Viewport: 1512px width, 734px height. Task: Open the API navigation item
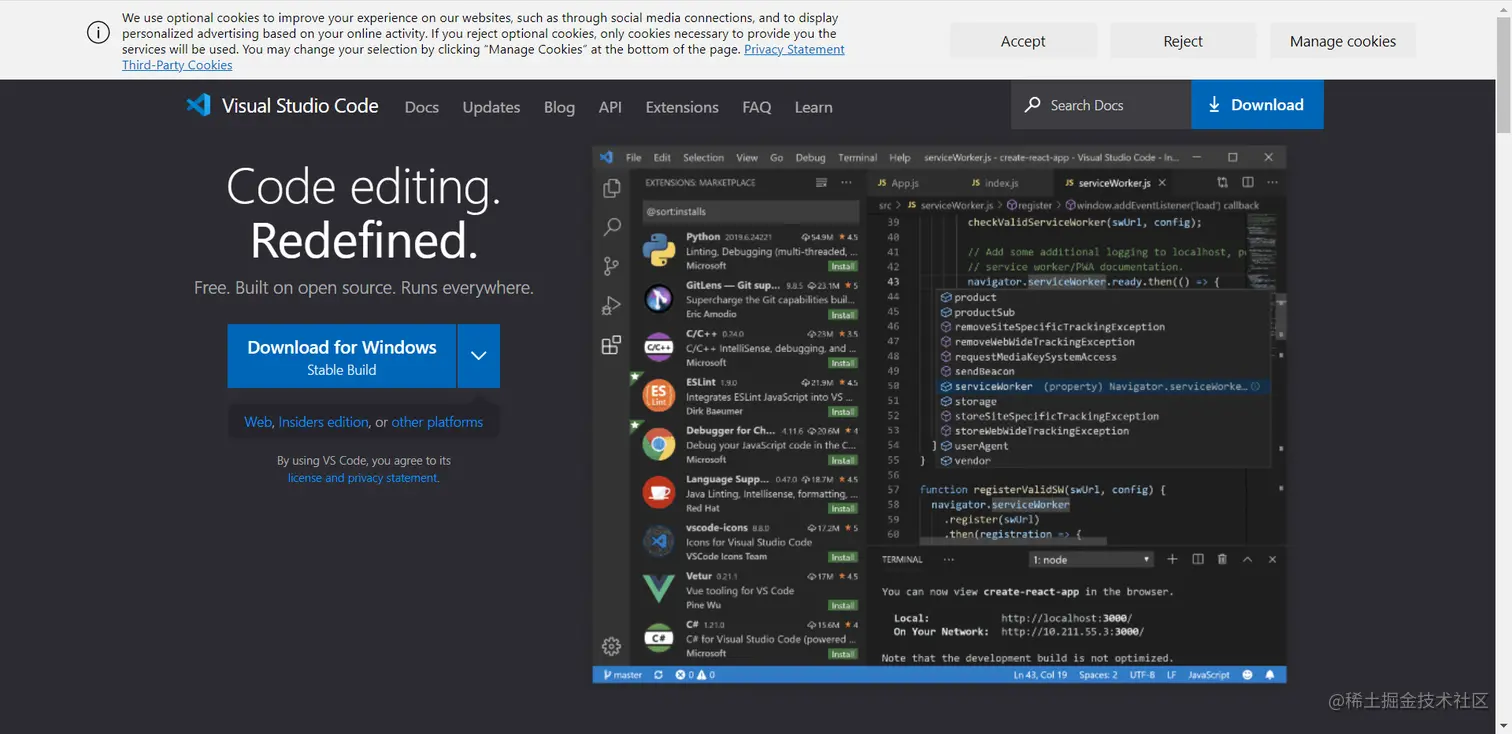click(610, 107)
